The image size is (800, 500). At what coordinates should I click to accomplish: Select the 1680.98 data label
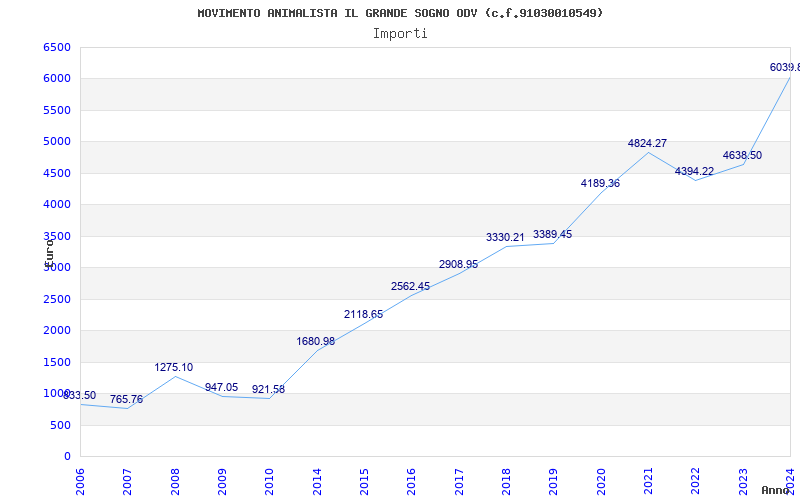point(316,341)
